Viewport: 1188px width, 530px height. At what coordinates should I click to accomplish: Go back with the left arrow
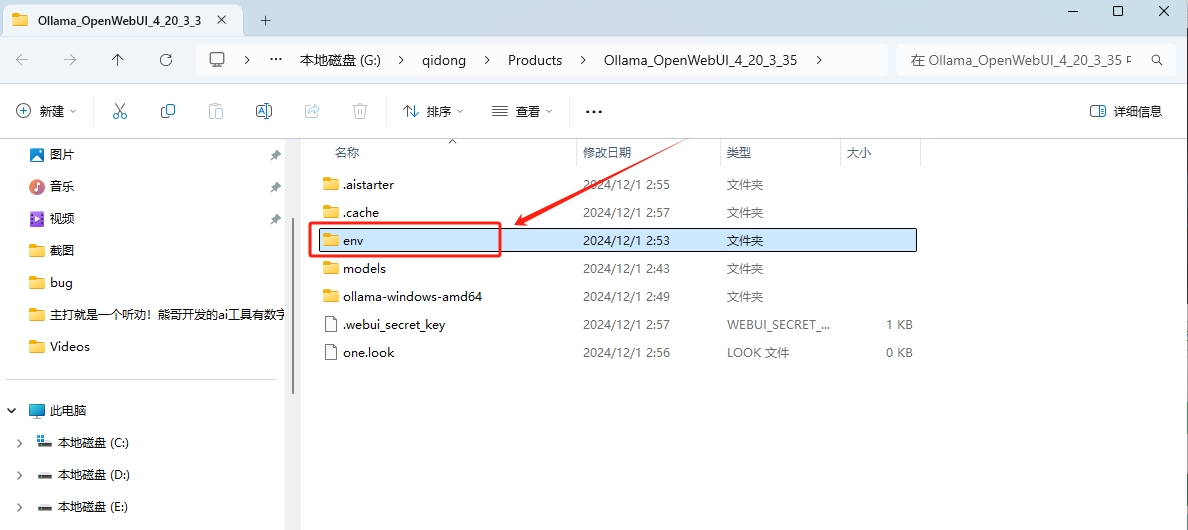(x=22, y=60)
